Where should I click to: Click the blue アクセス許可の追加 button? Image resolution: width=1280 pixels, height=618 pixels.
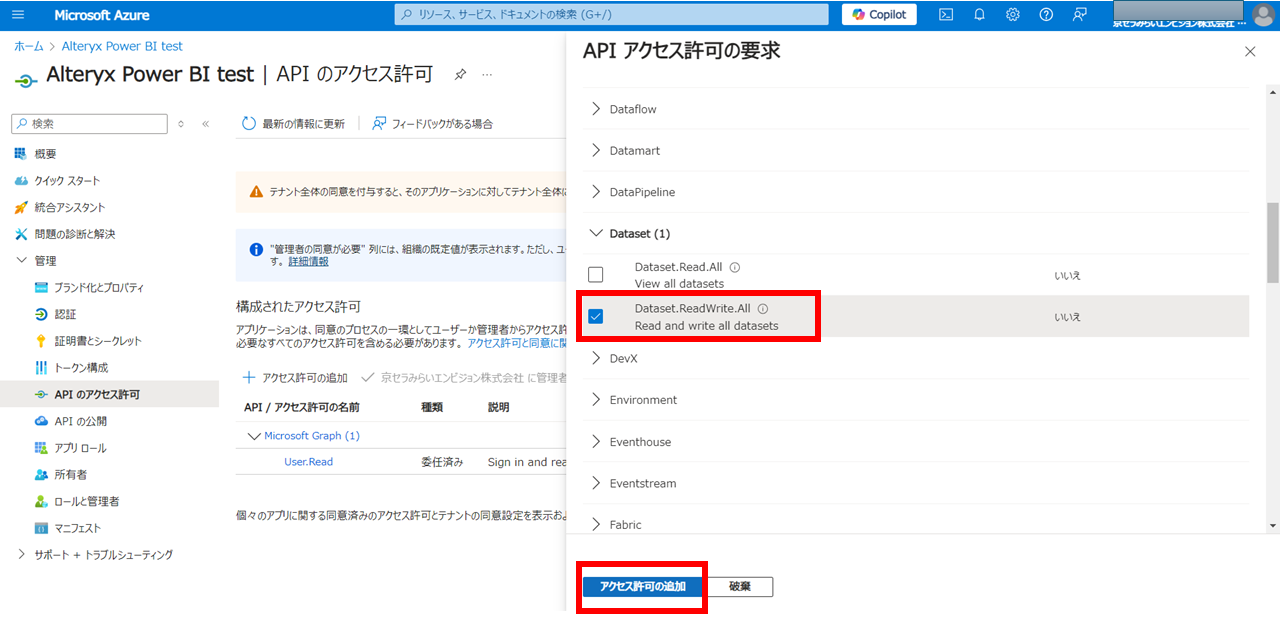click(643, 587)
